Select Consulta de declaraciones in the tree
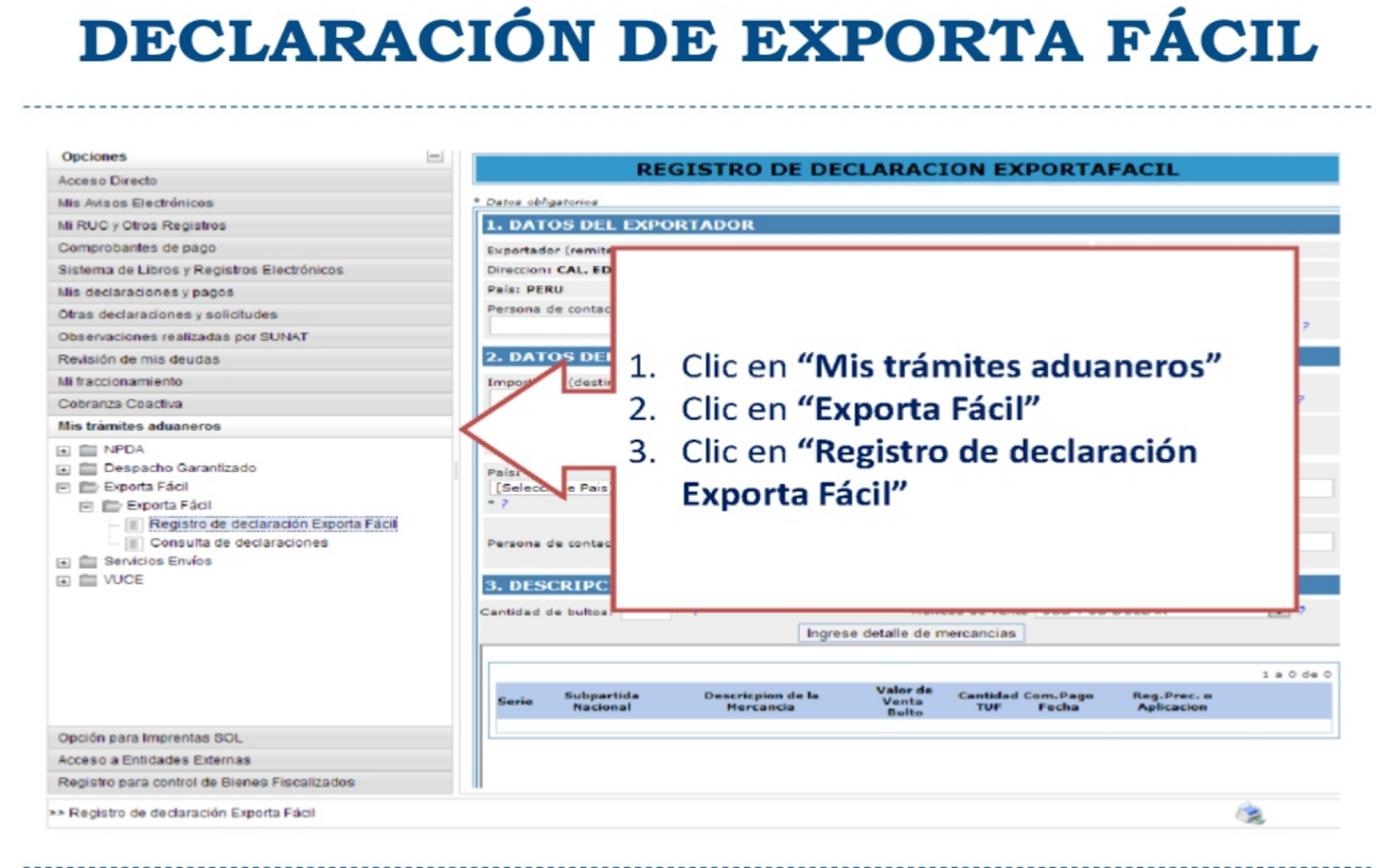The width and height of the screenshot is (1388, 868). click(x=239, y=543)
